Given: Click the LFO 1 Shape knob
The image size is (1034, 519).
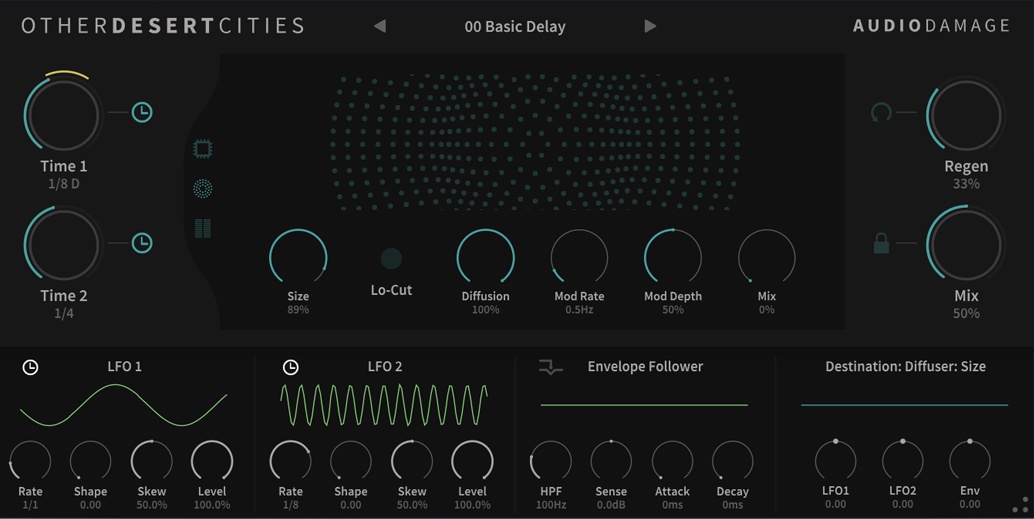Looking at the screenshot, I should (x=90, y=461).
